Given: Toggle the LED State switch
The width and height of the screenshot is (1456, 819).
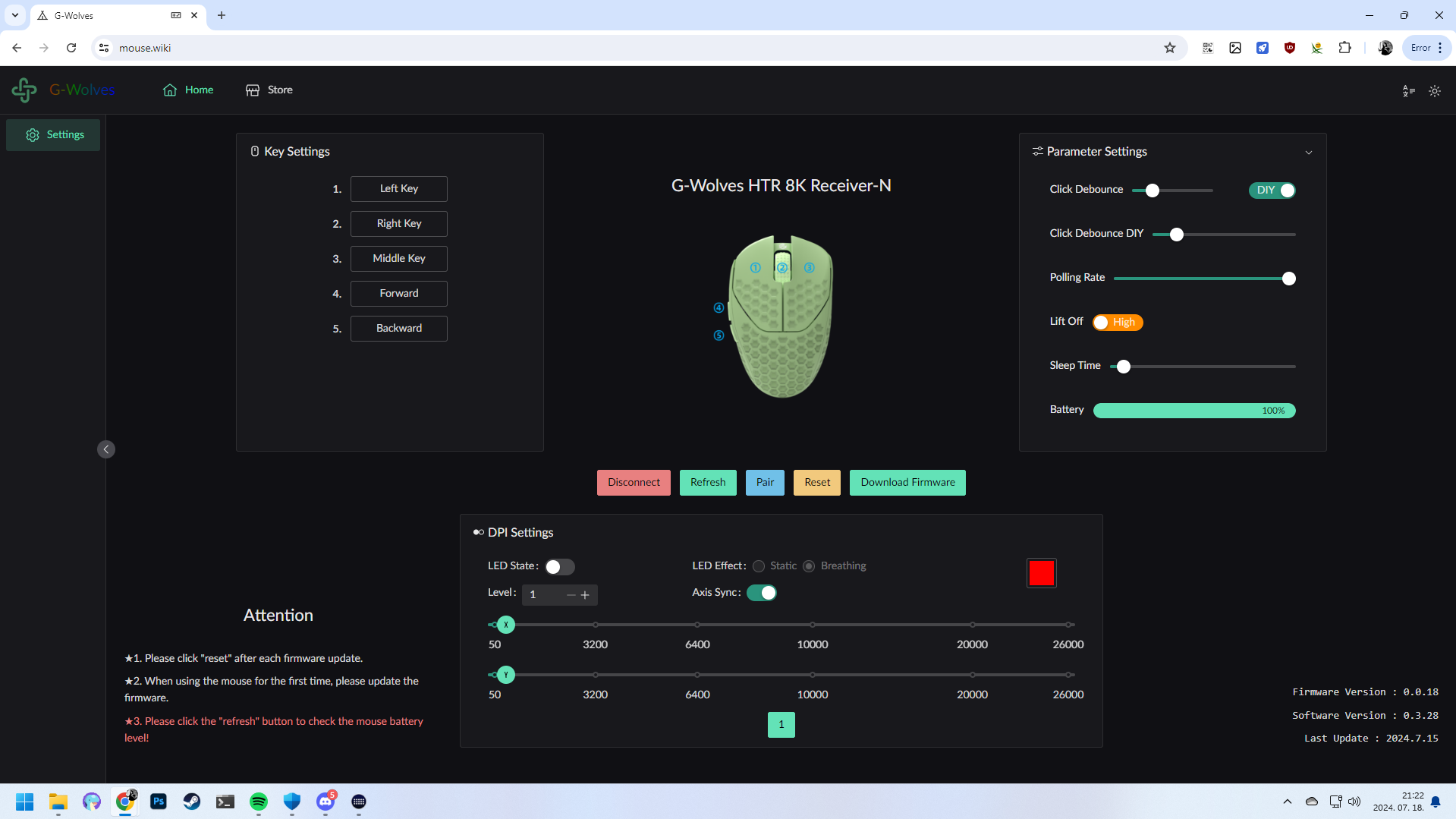Looking at the screenshot, I should click(x=560, y=567).
